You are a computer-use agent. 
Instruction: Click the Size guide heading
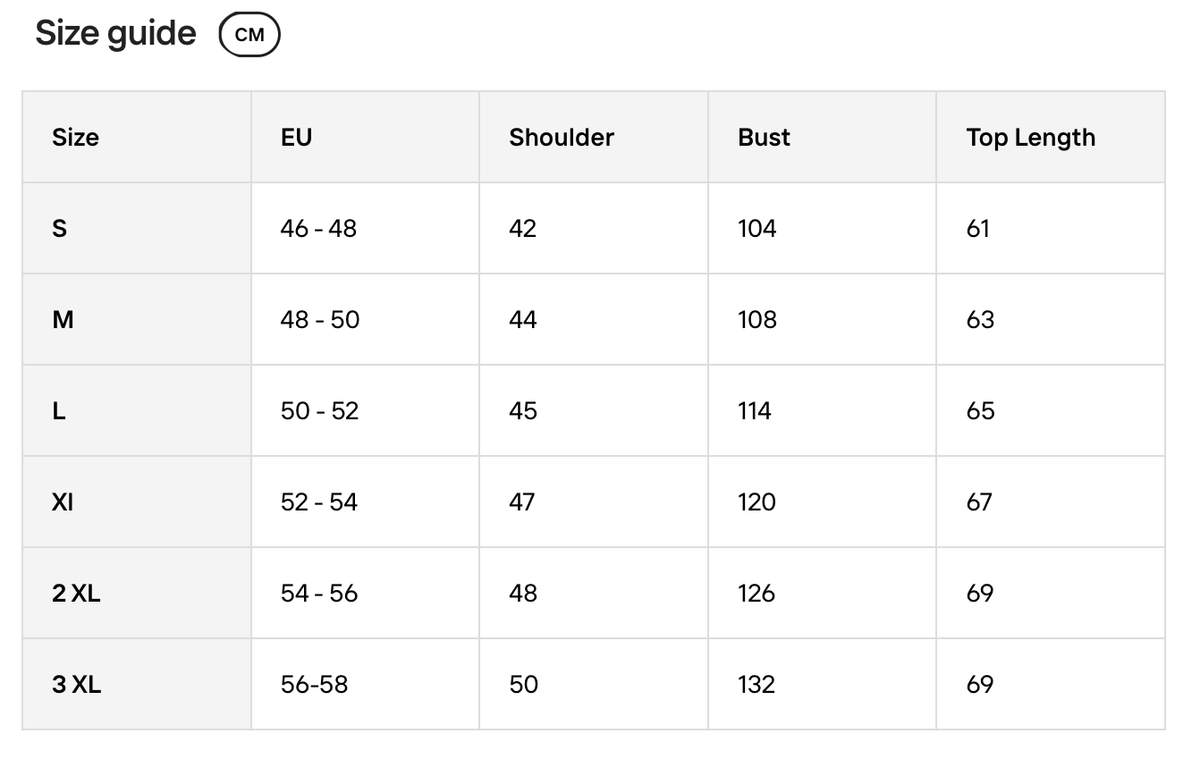pyautogui.click(x=116, y=34)
